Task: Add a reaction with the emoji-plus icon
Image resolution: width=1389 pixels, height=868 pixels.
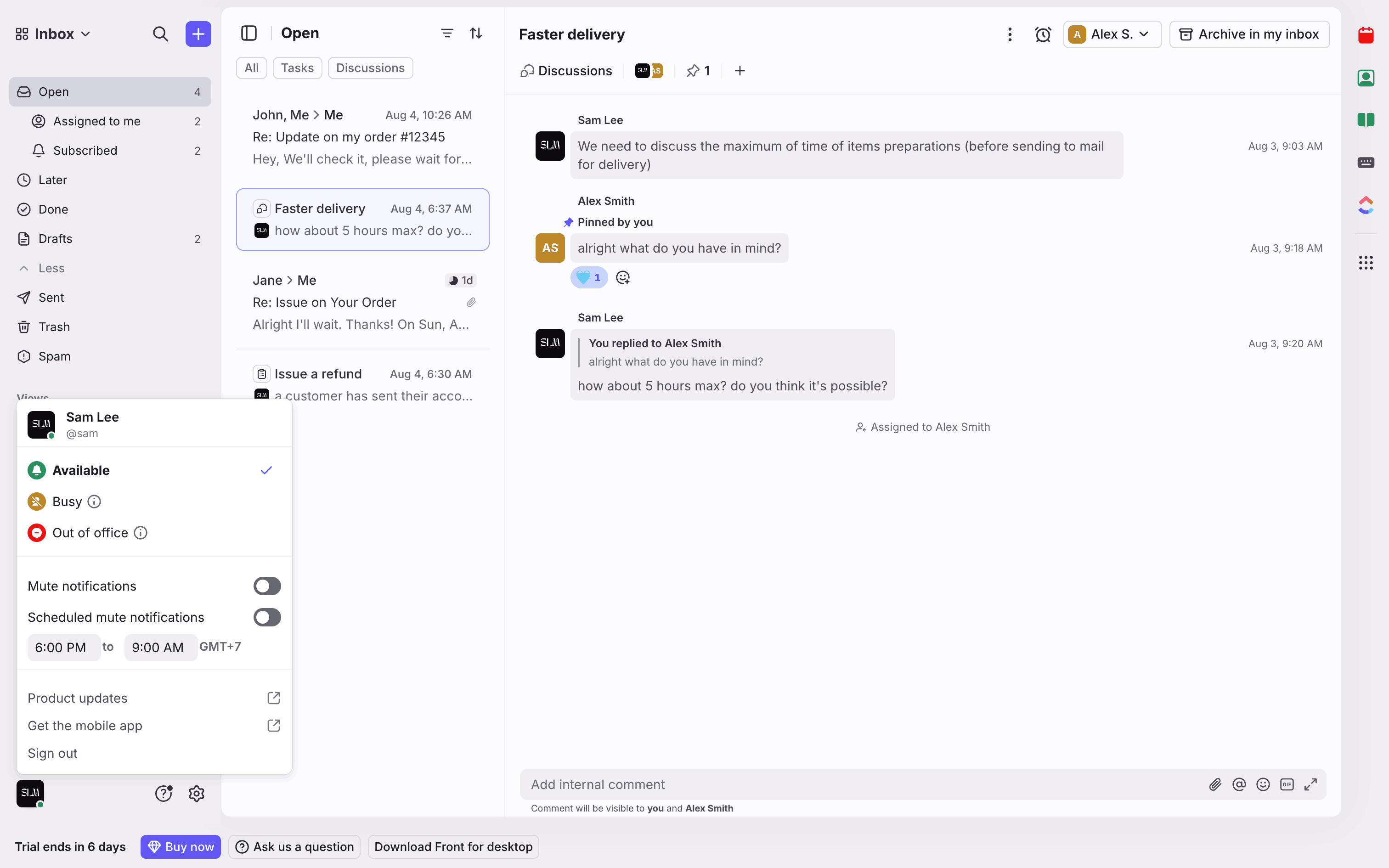Action: 623,278
